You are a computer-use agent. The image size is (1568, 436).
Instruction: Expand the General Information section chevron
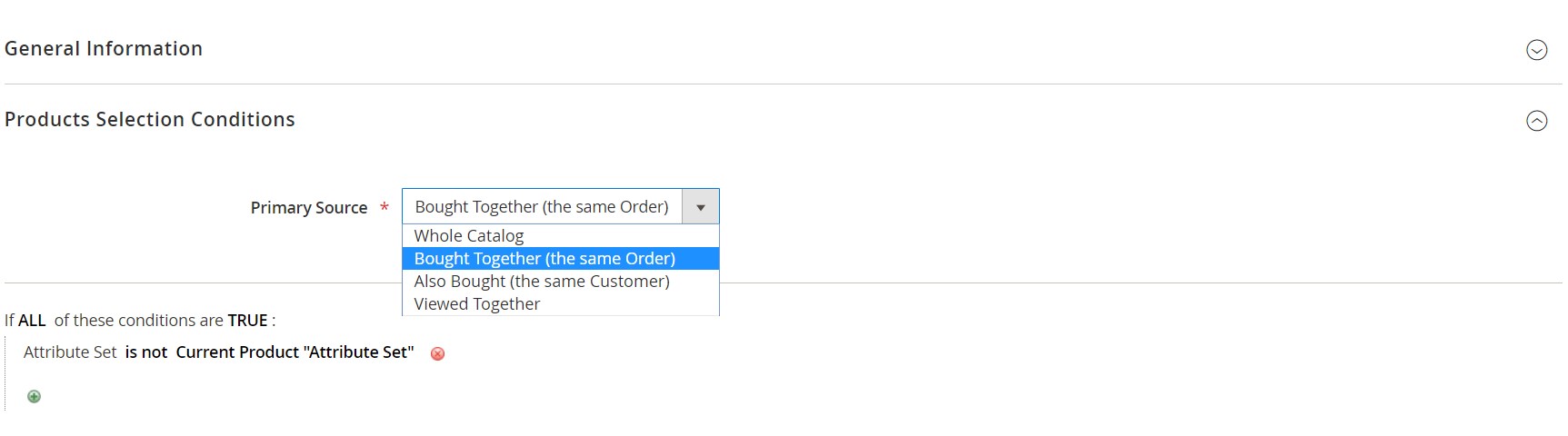1536,50
